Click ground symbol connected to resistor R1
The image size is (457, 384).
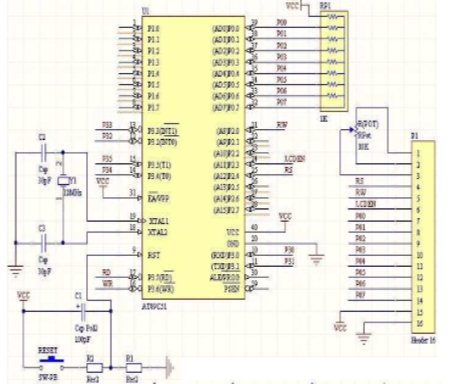(x=170, y=368)
